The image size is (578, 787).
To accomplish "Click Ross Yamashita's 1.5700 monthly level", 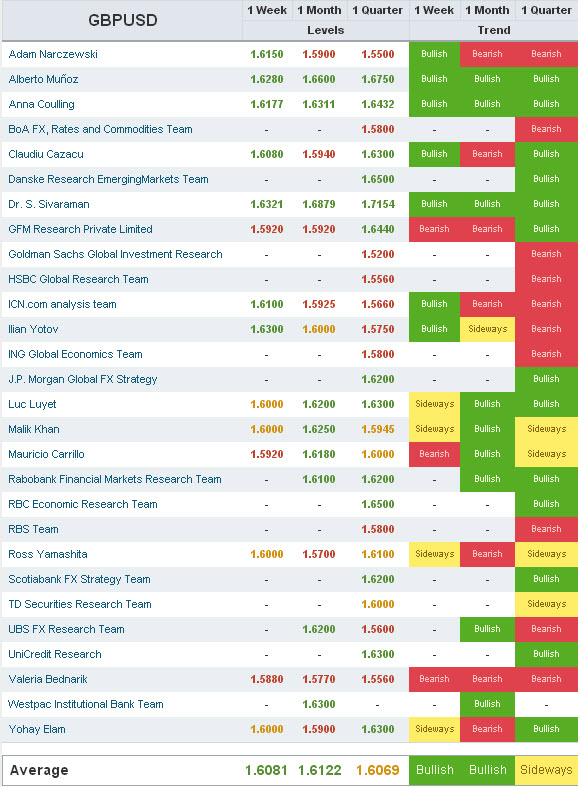I will (x=319, y=555).
